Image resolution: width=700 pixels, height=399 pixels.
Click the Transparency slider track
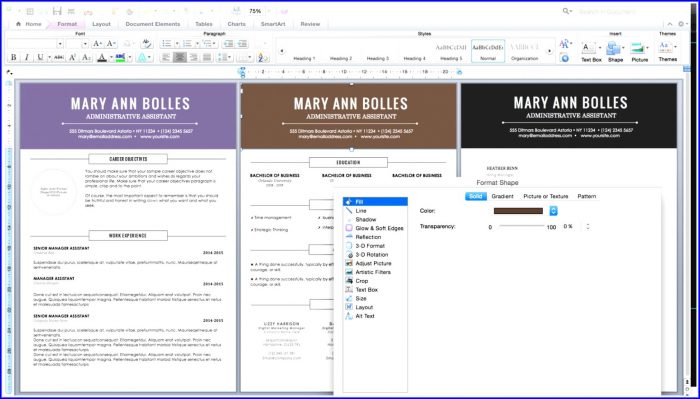pos(522,226)
